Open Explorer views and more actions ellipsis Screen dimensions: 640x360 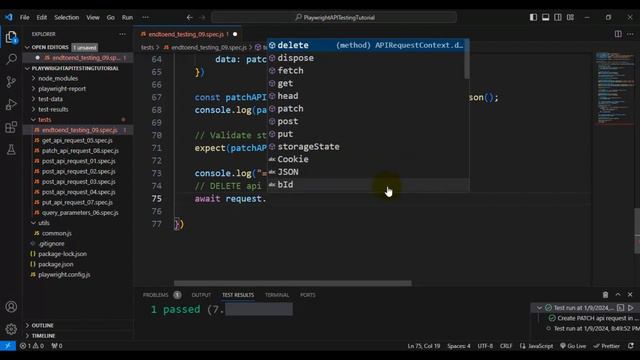point(122,34)
